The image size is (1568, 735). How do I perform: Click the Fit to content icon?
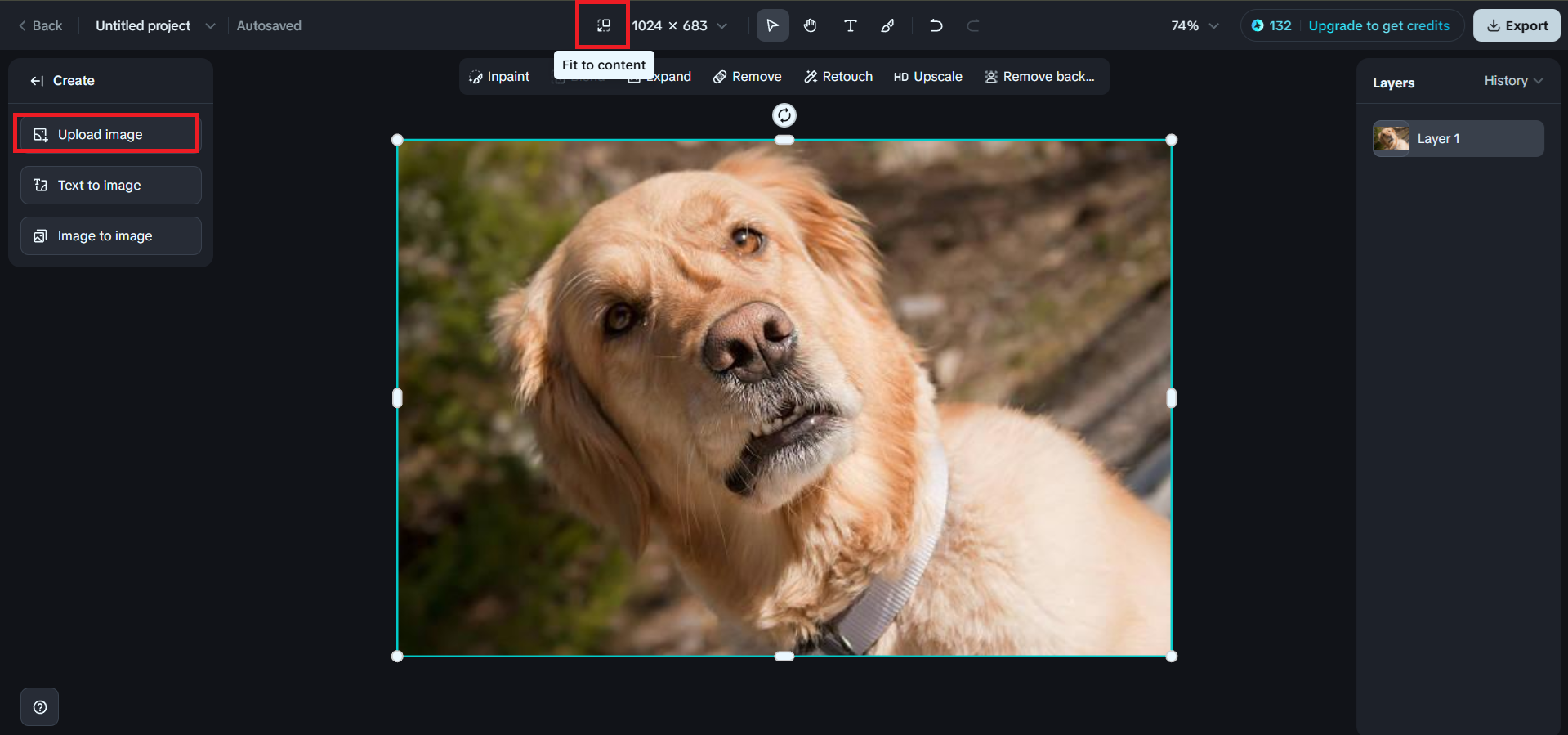pos(604,25)
